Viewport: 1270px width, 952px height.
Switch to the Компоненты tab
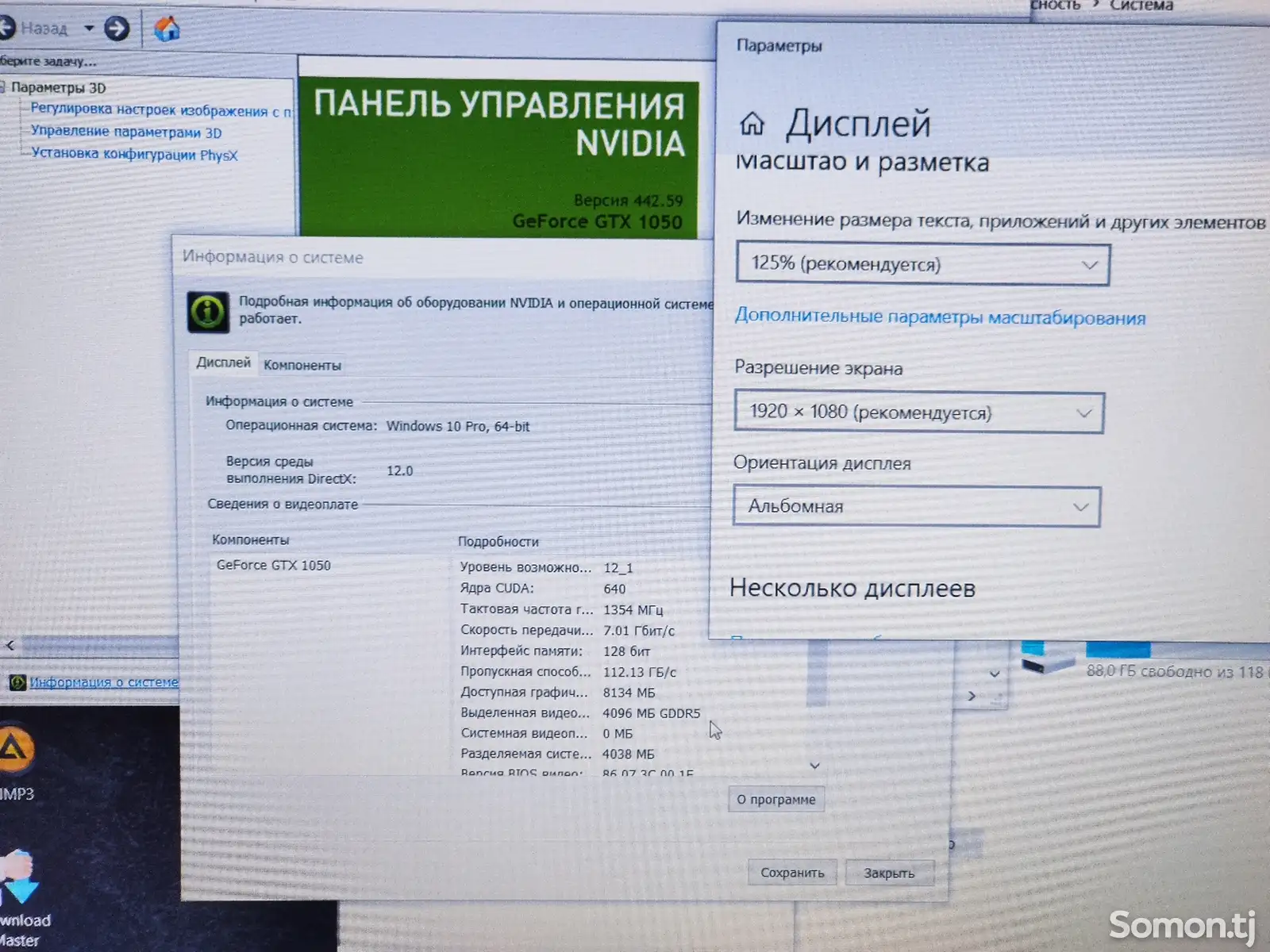(302, 365)
